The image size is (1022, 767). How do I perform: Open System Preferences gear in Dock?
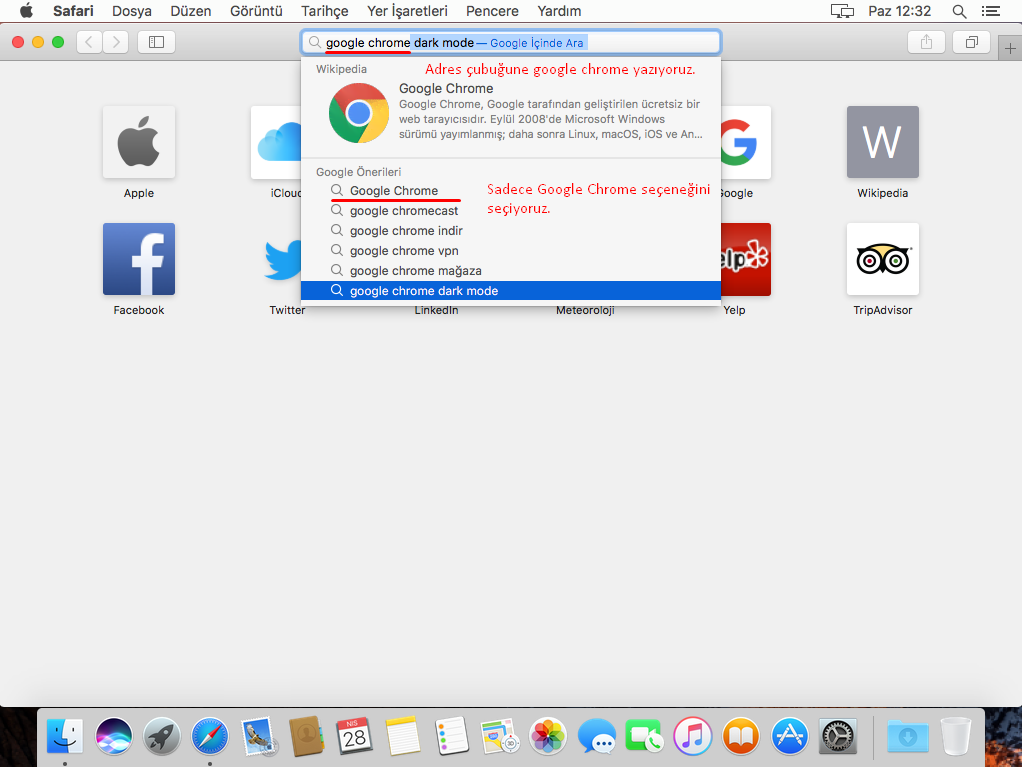(838, 736)
